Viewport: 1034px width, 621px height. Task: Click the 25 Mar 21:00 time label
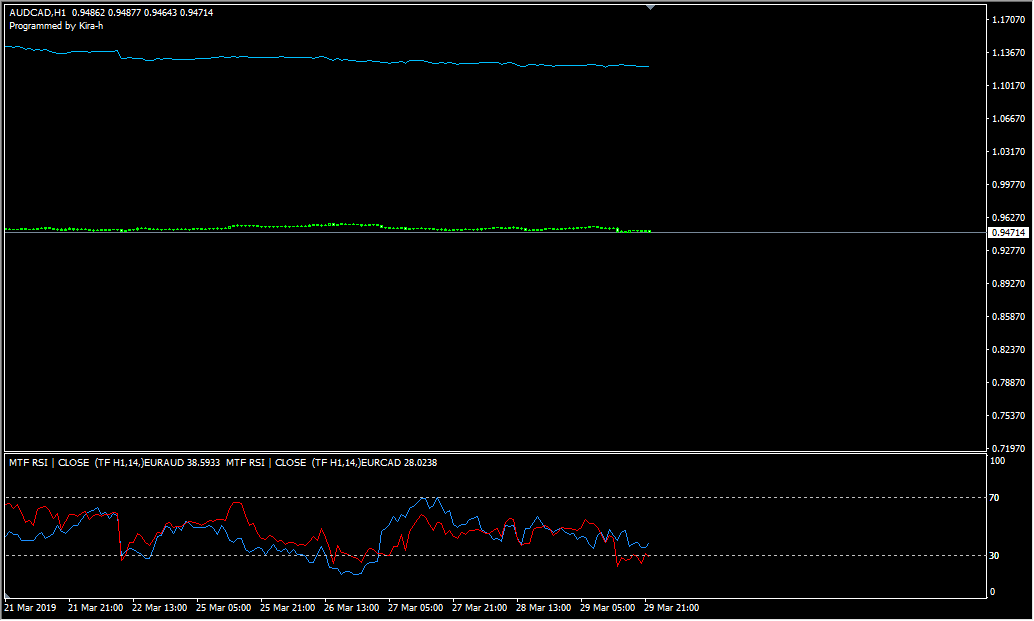(288, 608)
